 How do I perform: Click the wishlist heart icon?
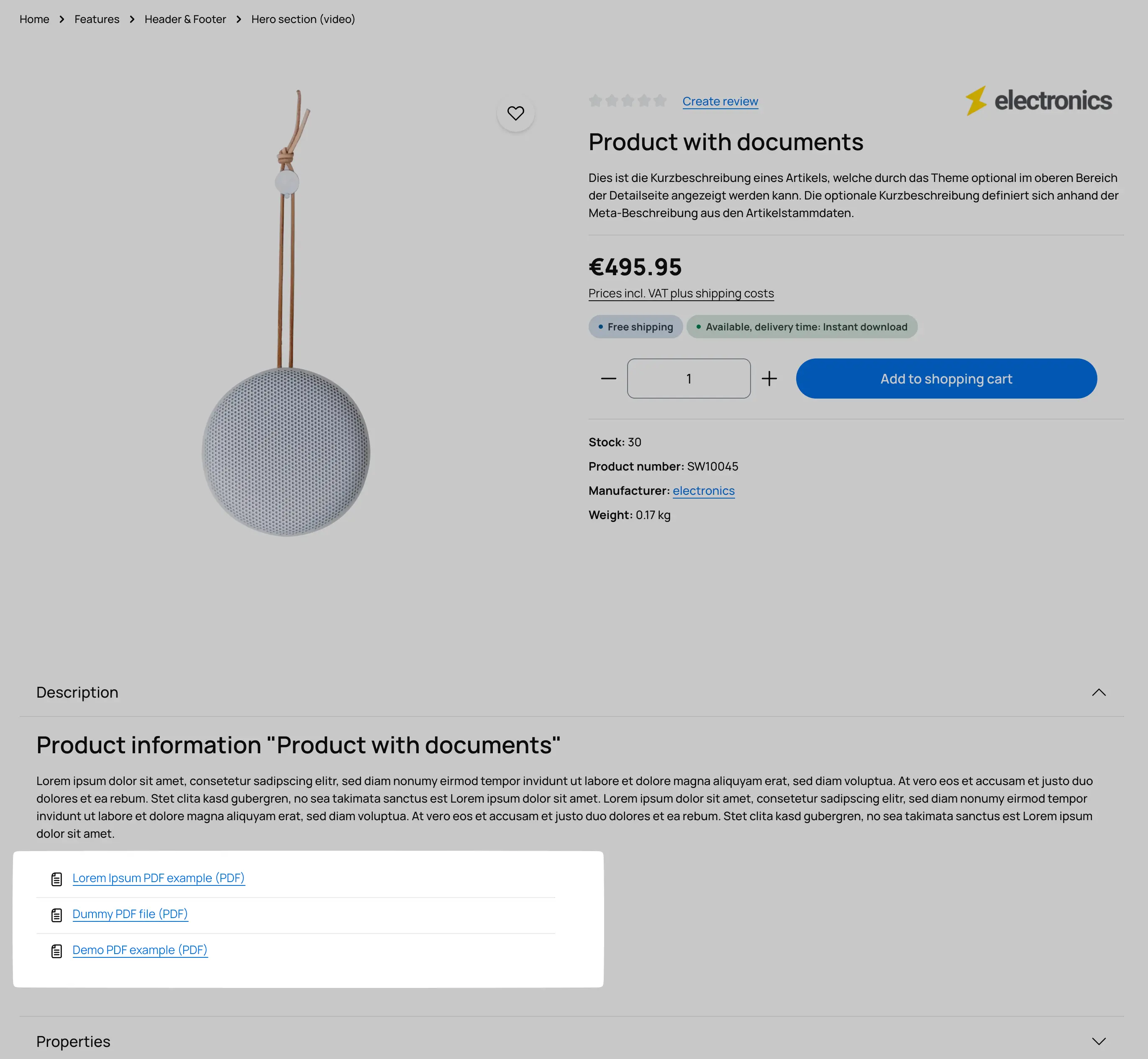pos(515,113)
